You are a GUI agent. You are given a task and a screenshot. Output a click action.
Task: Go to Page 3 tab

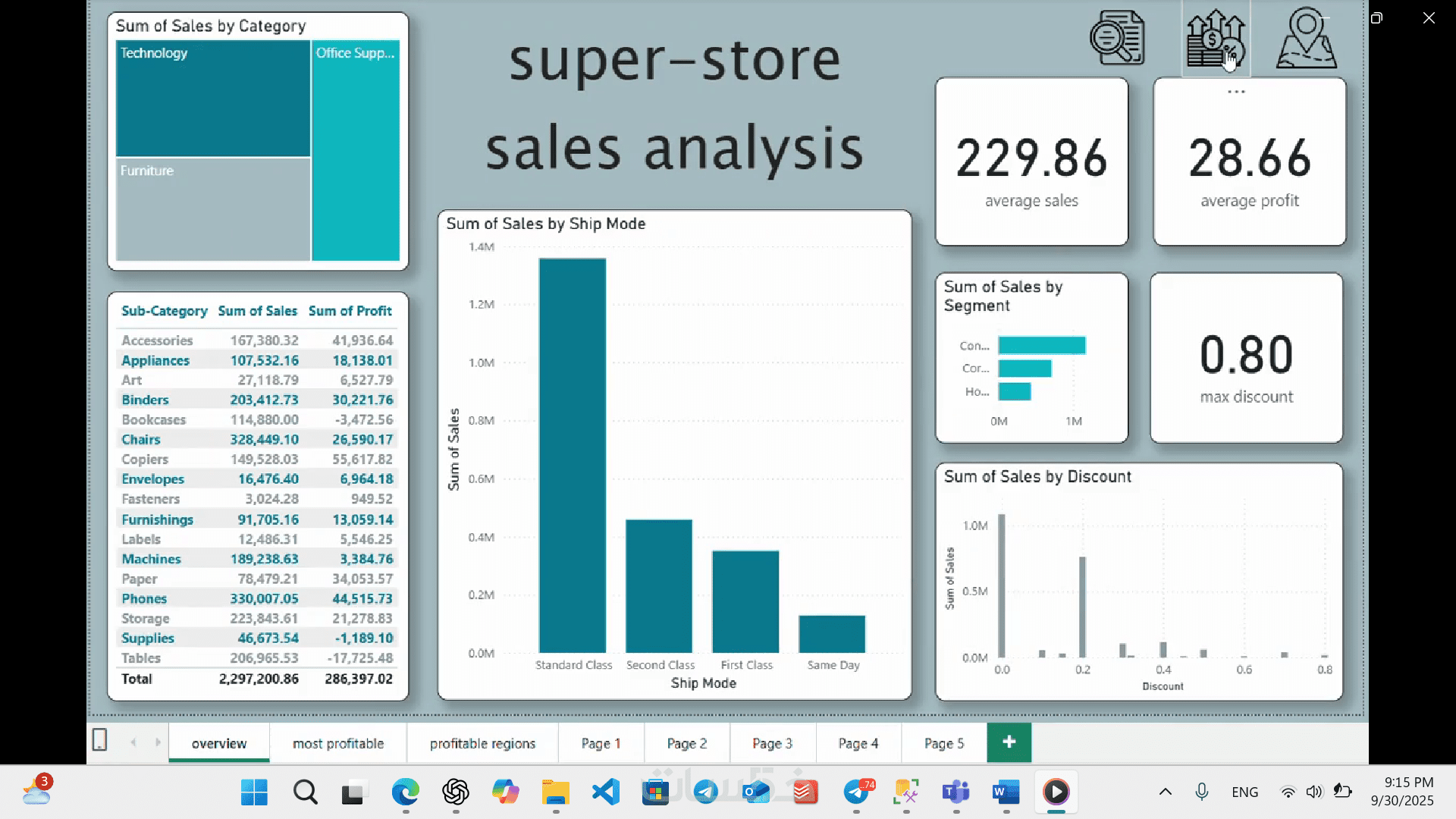(x=772, y=743)
